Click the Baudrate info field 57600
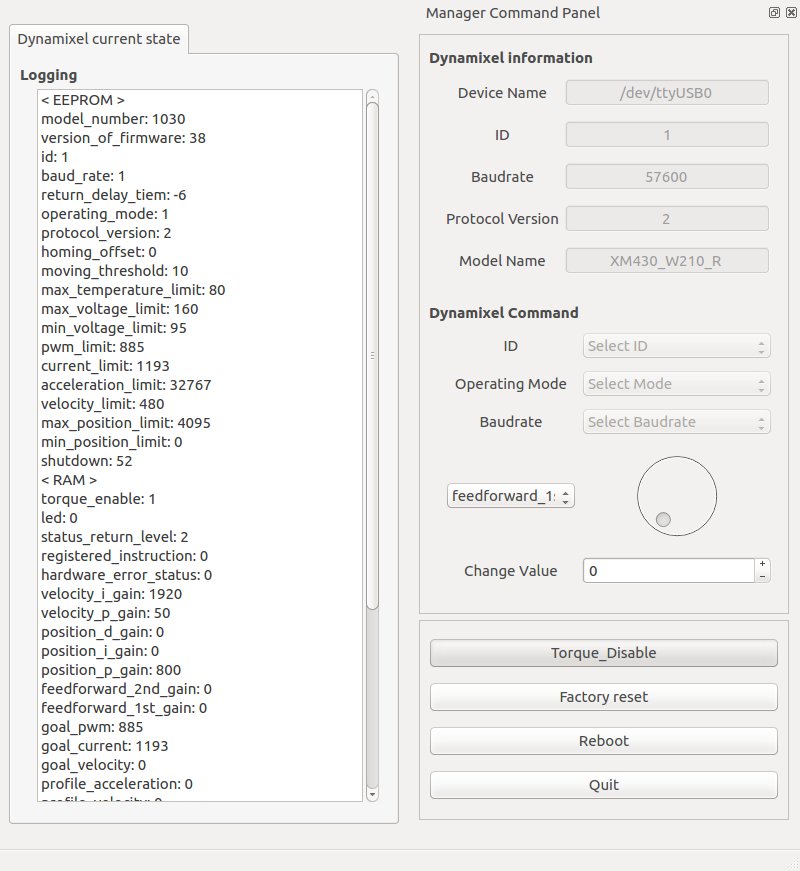800x871 pixels. (667, 177)
